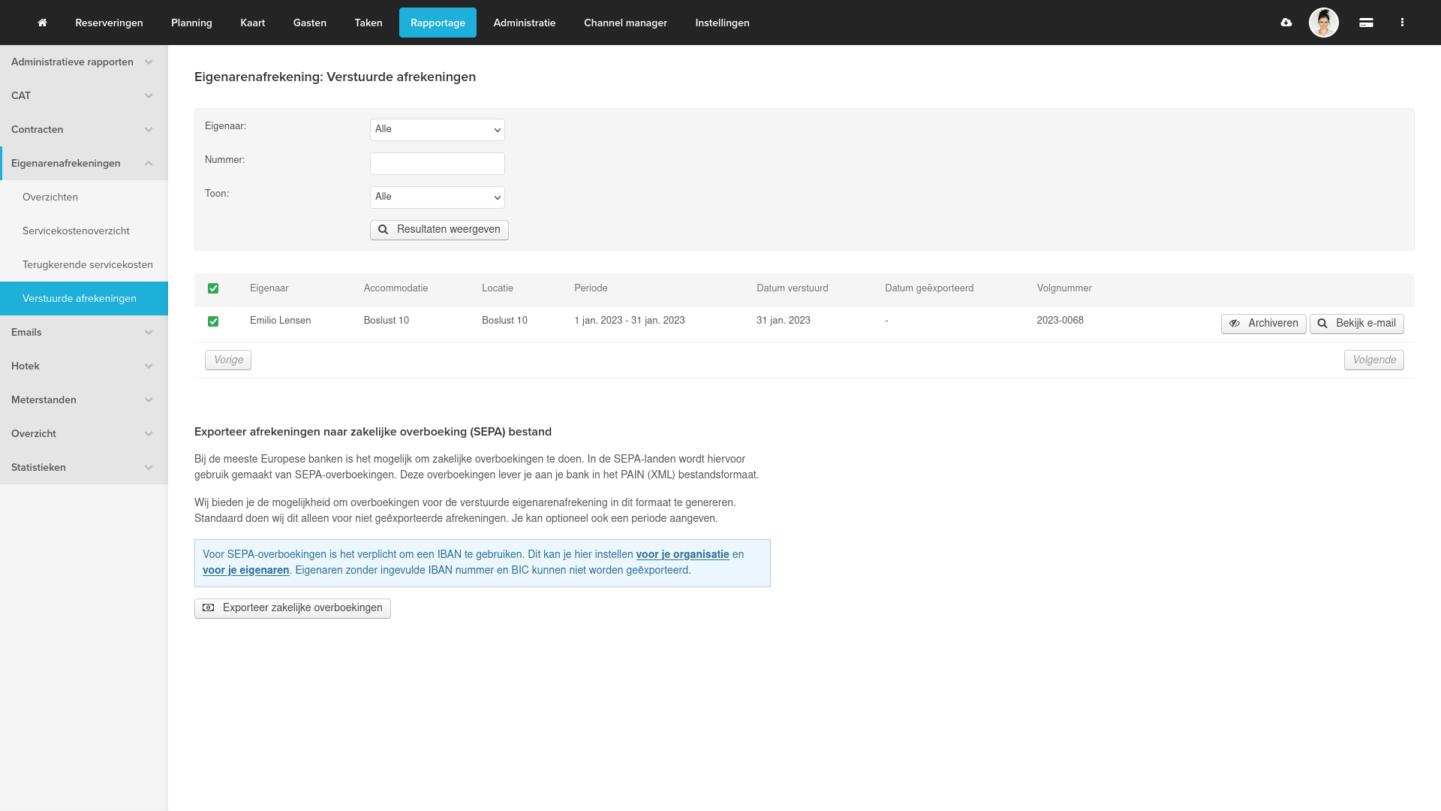The image size is (1441, 811).
Task: Collapse the Eigenarenafrekeningen section
Action: 82,163
